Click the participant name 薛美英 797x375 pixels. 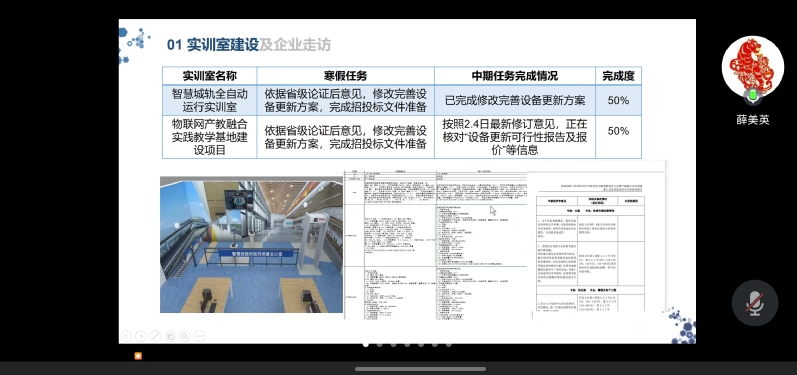[753, 120]
